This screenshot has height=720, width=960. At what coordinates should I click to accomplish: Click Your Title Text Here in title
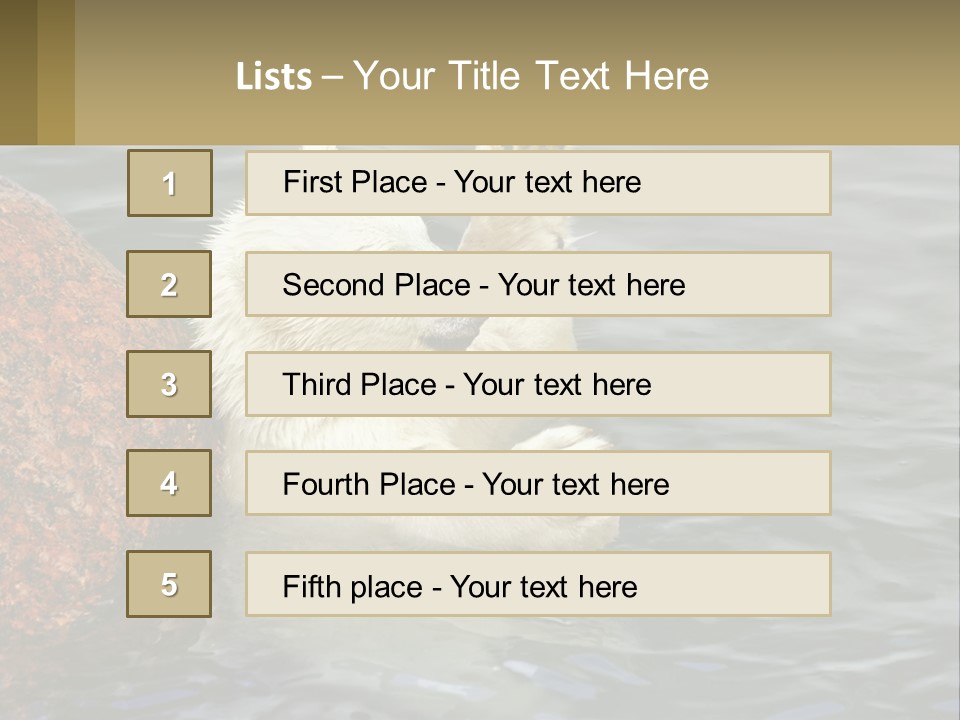coord(531,76)
